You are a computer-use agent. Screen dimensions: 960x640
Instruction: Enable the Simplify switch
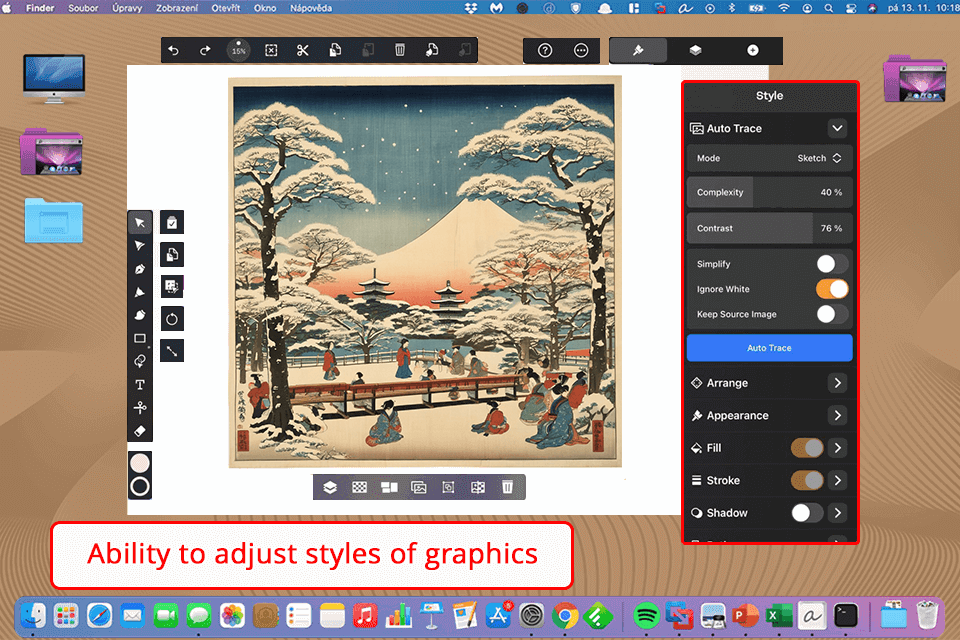click(x=832, y=264)
